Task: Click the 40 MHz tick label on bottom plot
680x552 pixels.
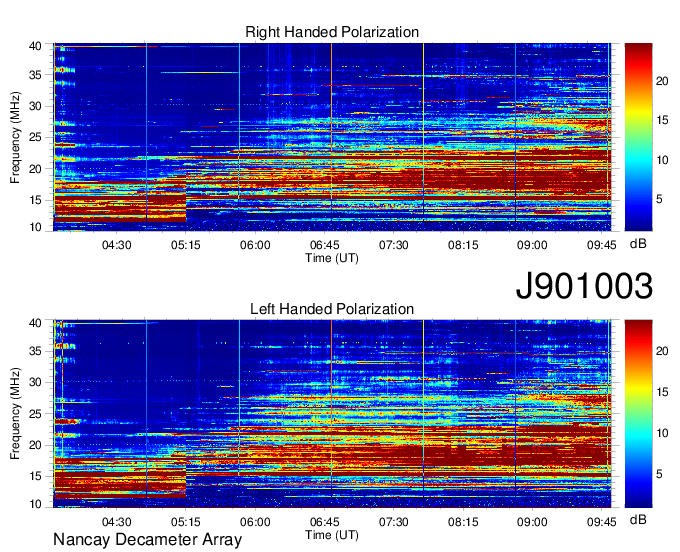Action: tap(35, 323)
